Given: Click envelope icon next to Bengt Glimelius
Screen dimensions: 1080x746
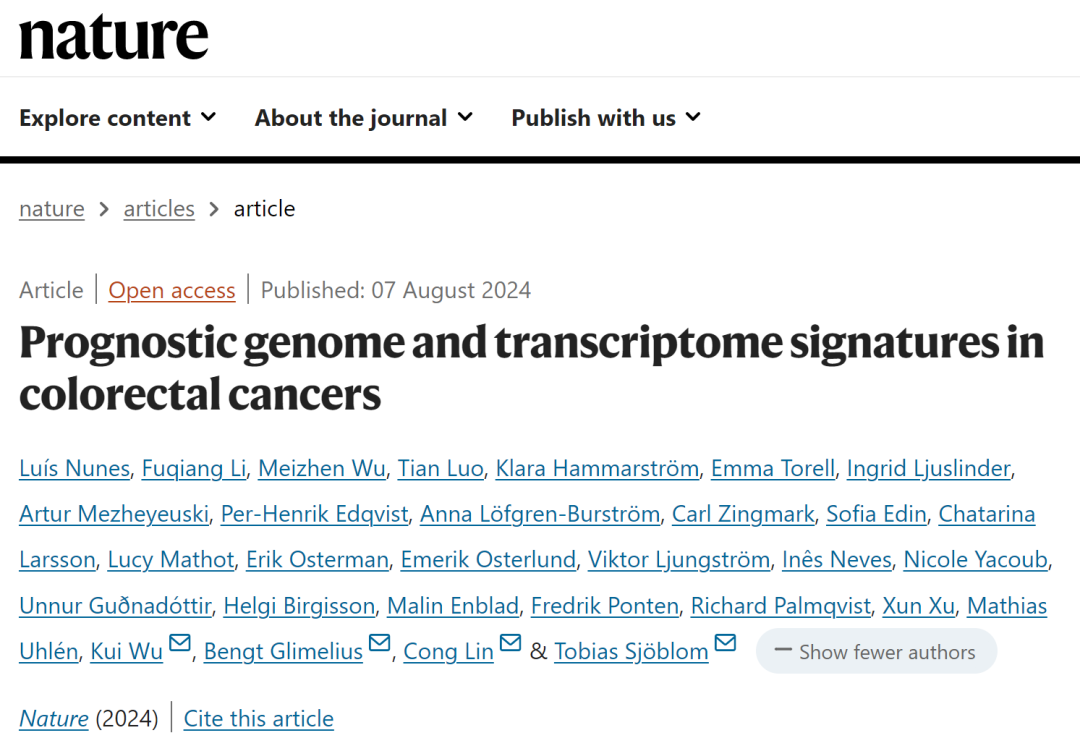Looking at the screenshot, I should 380,643.
